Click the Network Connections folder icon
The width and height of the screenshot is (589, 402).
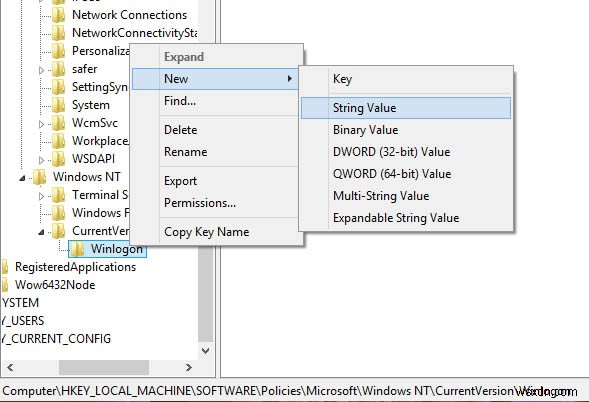tap(59, 15)
